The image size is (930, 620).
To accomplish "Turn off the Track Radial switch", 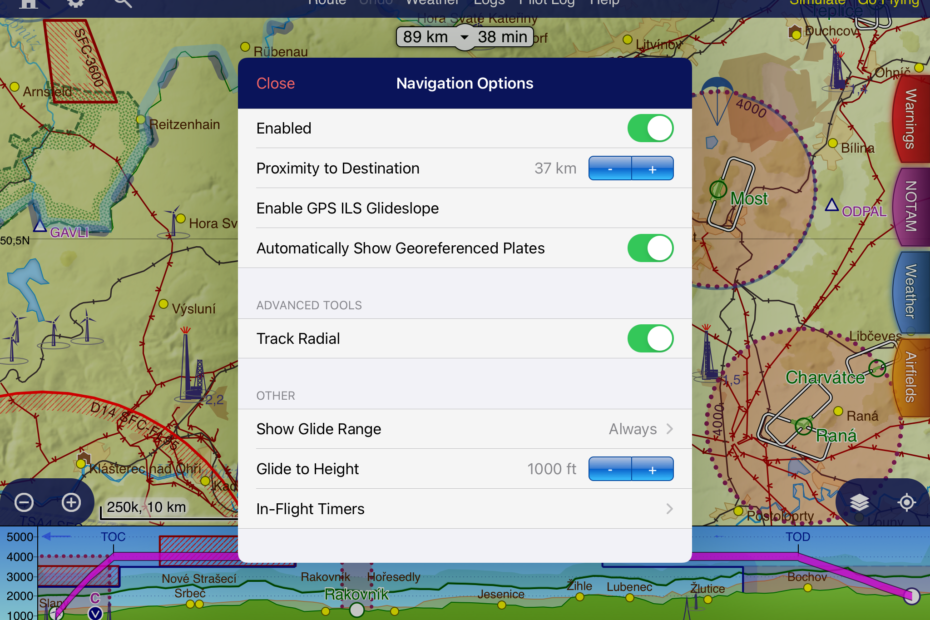I will click(650, 338).
